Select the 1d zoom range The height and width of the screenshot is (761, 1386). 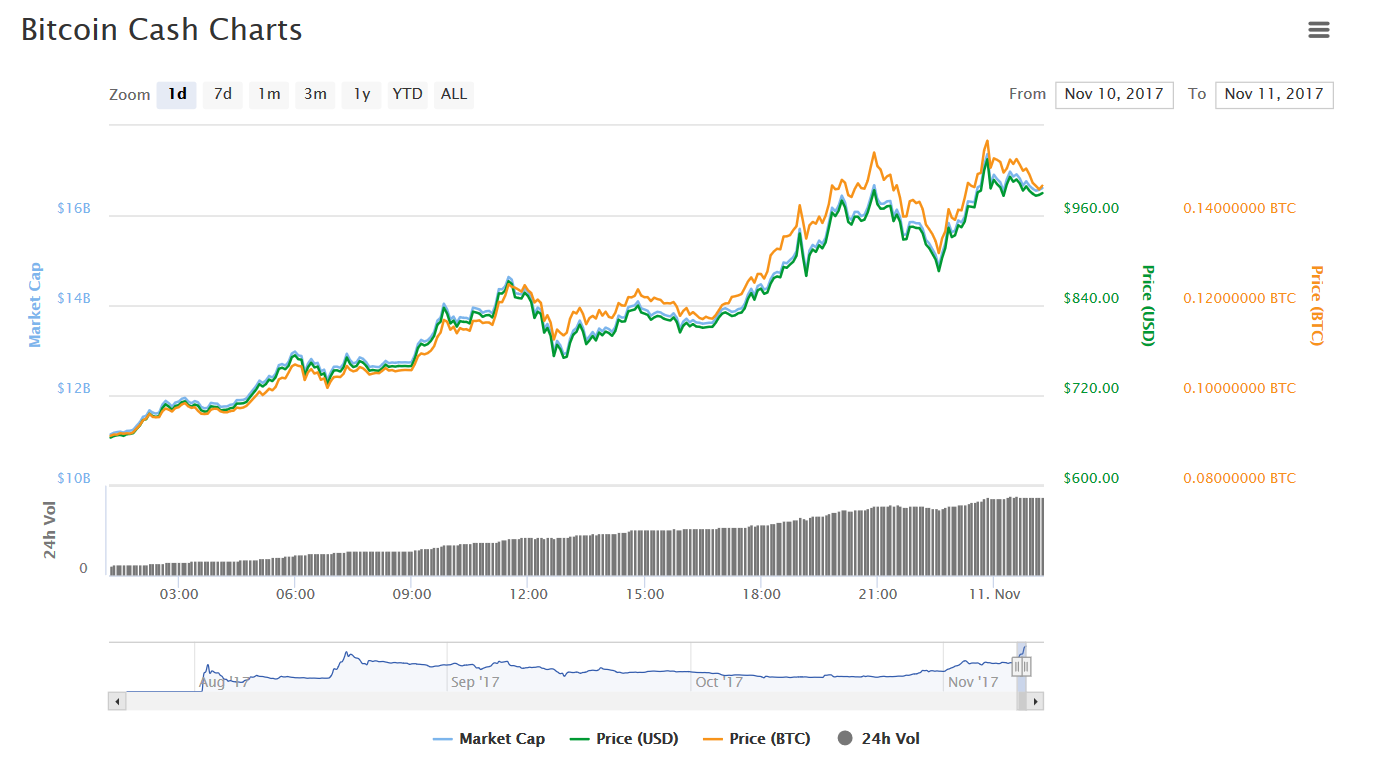click(177, 94)
